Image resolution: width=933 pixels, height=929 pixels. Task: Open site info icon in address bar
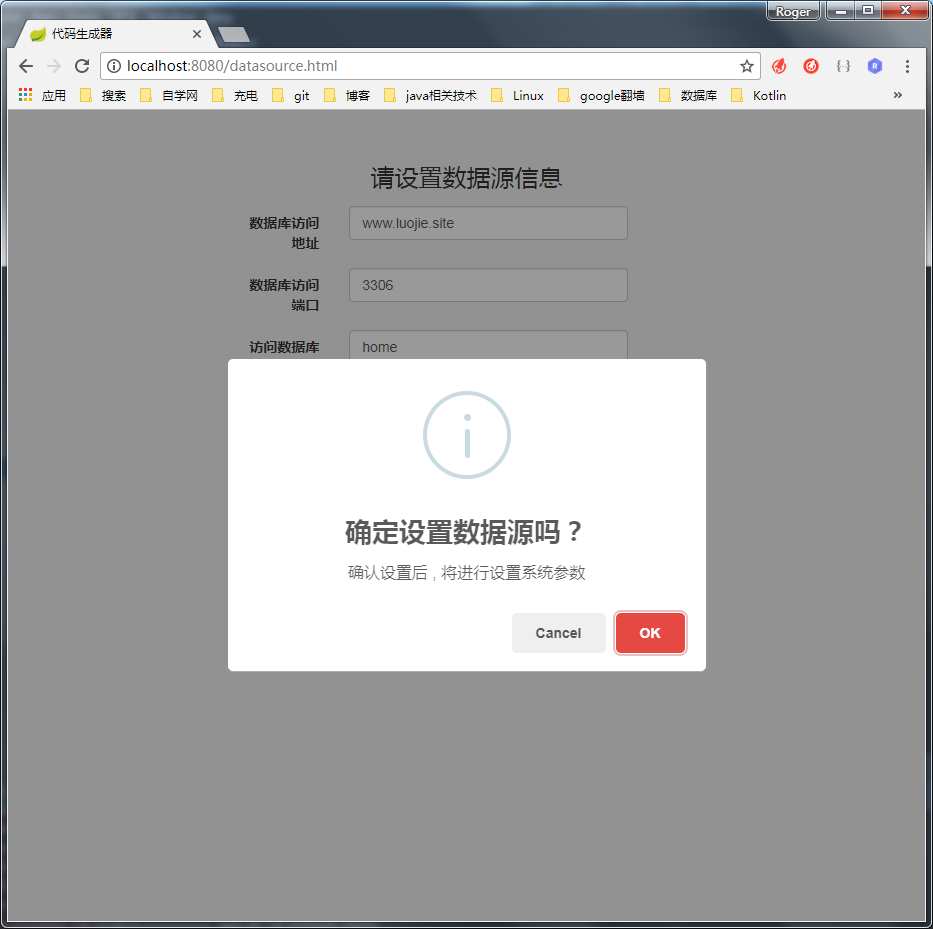[114, 66]
